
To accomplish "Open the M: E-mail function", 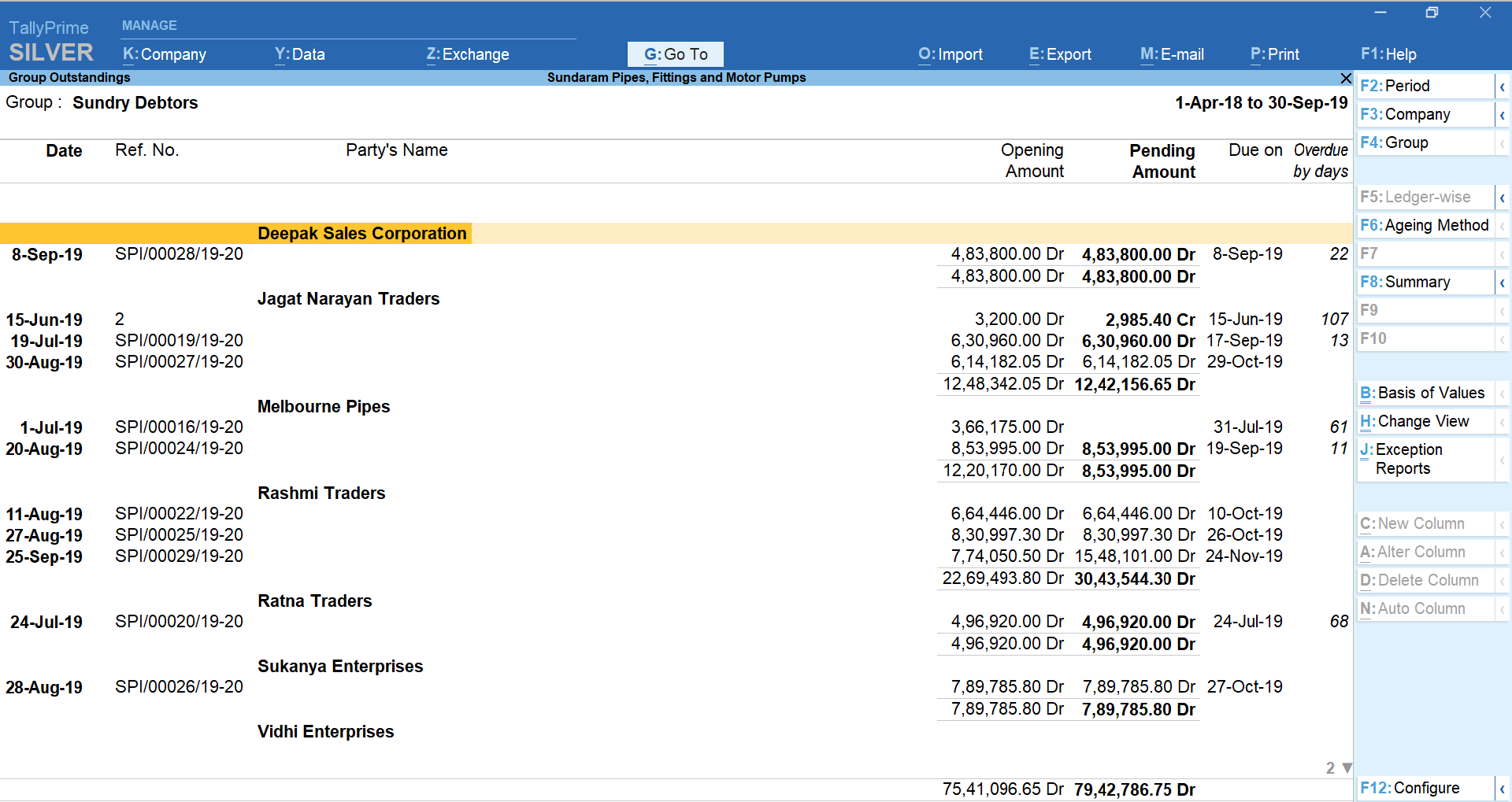I will coord(1171,54).
